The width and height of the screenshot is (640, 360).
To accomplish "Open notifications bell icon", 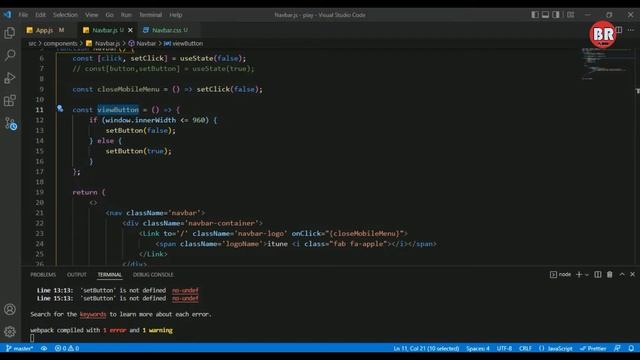I will [x=631, y=348].
